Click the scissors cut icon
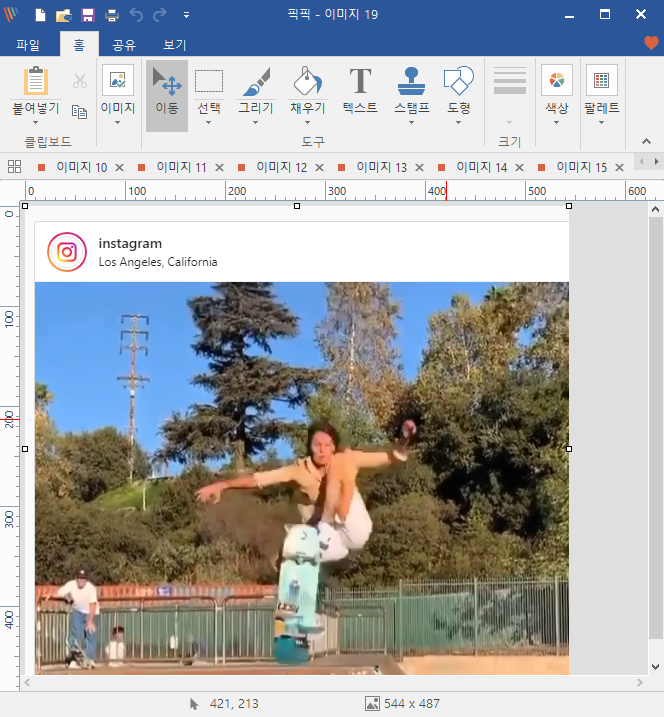The width and height of the screenshot is (664, 717). (80, 81)
